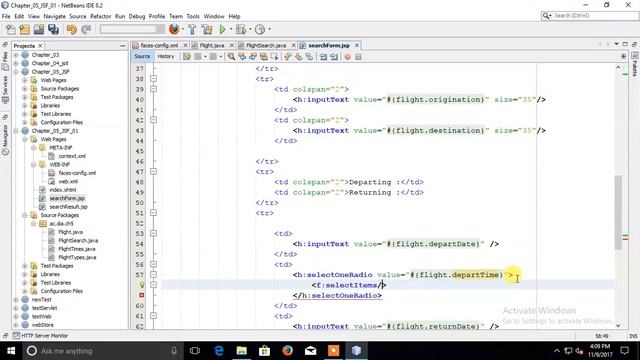Screen dimensions: 640x360
Task: Click the New Project toolbar icon
Action: pyautogui.click(x=24, y=29)
